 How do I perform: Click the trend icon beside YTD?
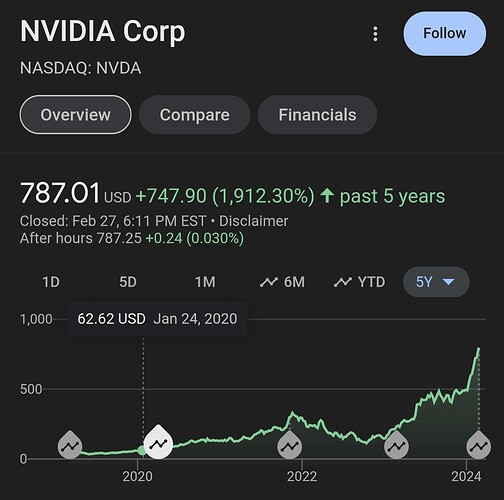pyautogui.click(x=343, y=282)
